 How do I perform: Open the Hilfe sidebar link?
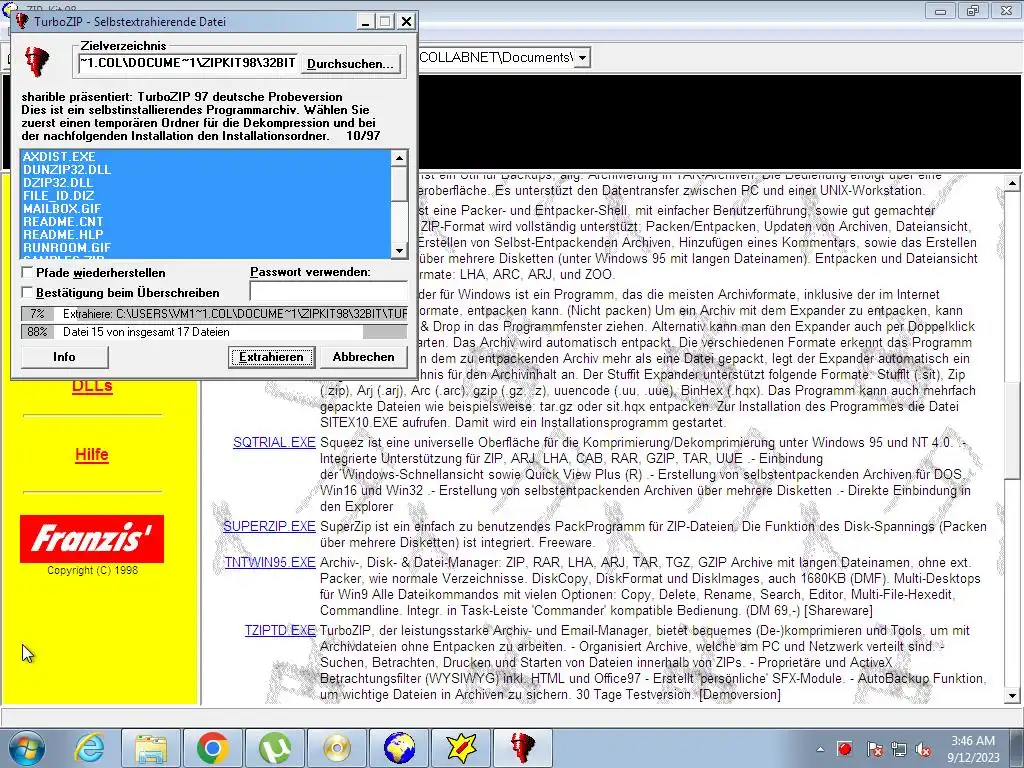pos(91,455)
